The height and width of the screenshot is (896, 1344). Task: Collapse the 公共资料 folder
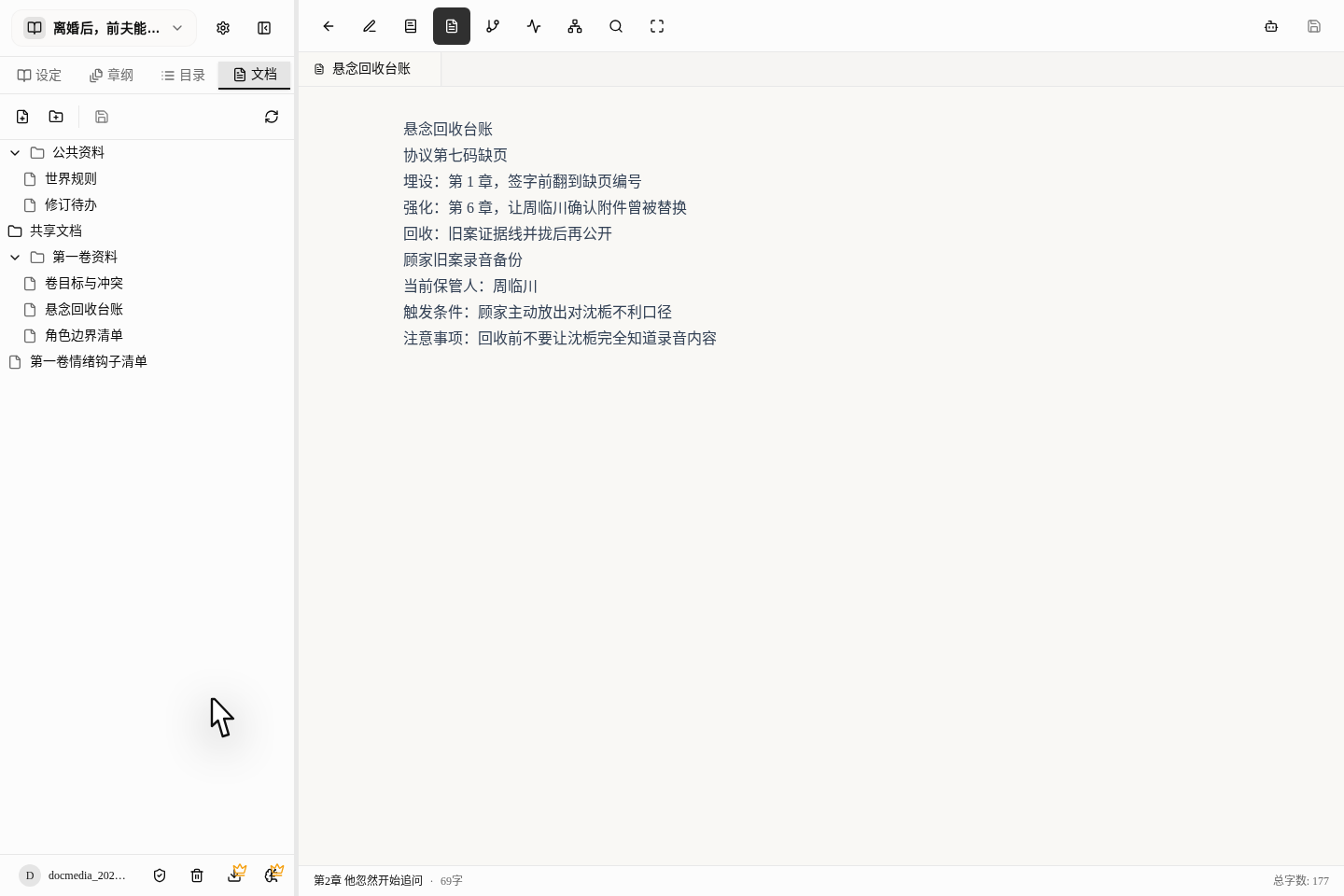pyautogui.click(x=15, y=152)
